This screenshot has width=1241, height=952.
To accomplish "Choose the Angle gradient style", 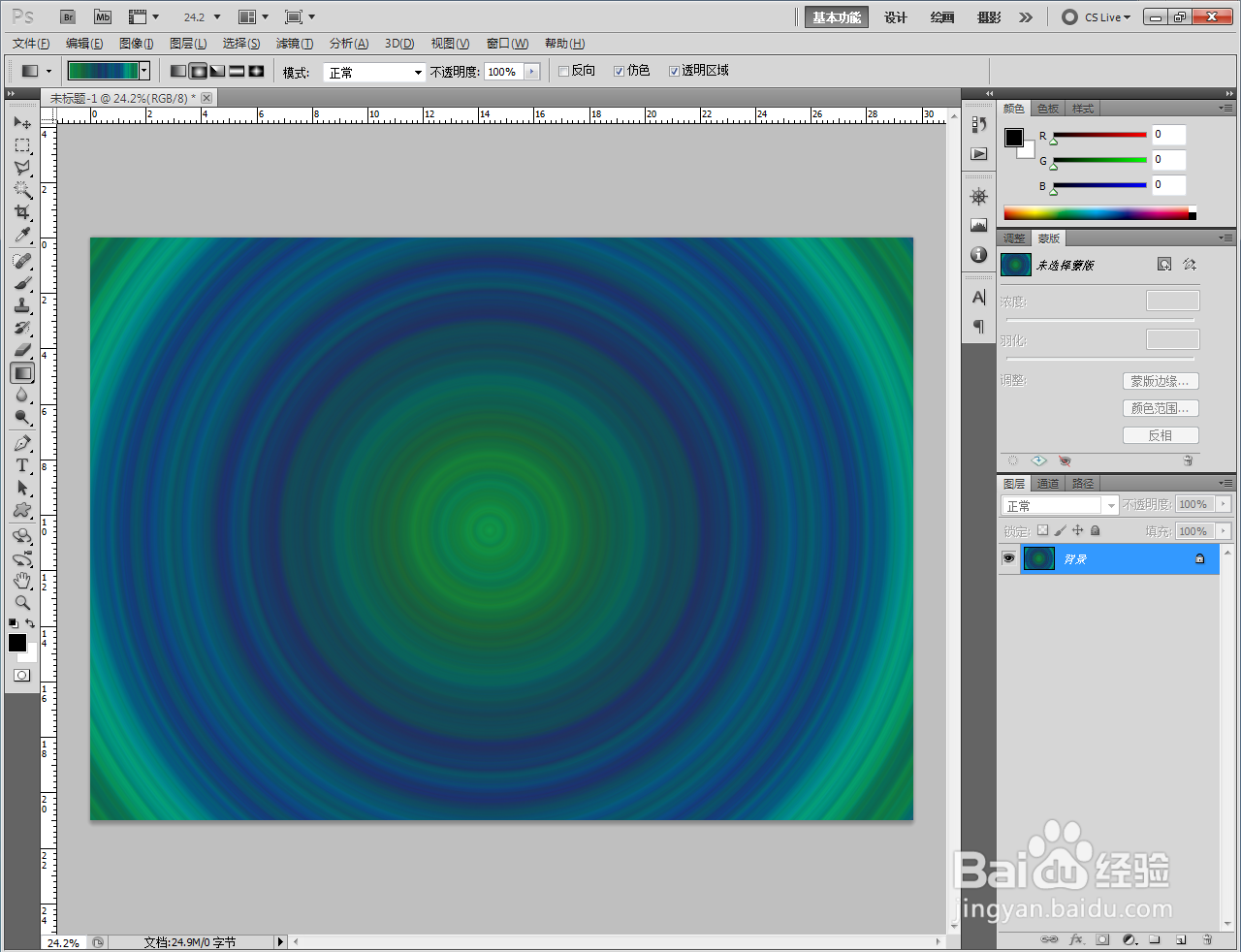I will [x=217, y=71].
